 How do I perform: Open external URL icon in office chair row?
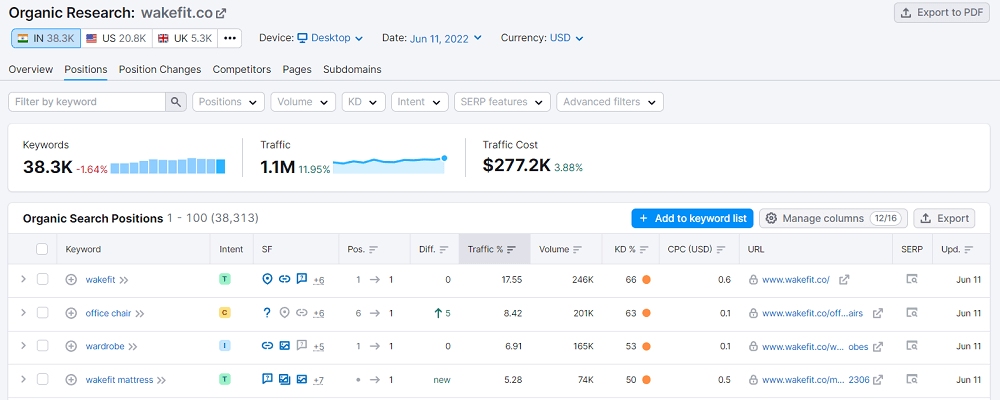click(878, 313)
